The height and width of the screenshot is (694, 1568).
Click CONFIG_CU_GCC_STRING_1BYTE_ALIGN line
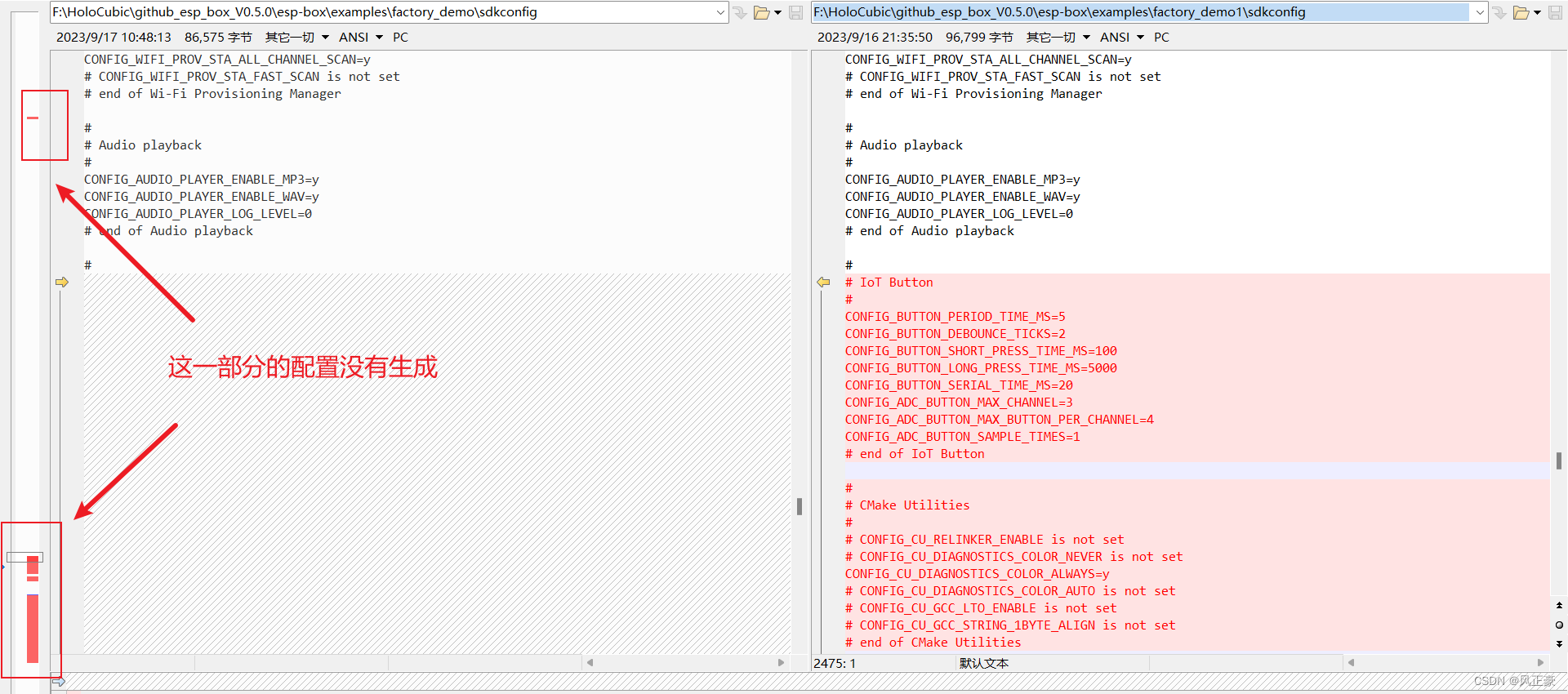point(1010,625)
